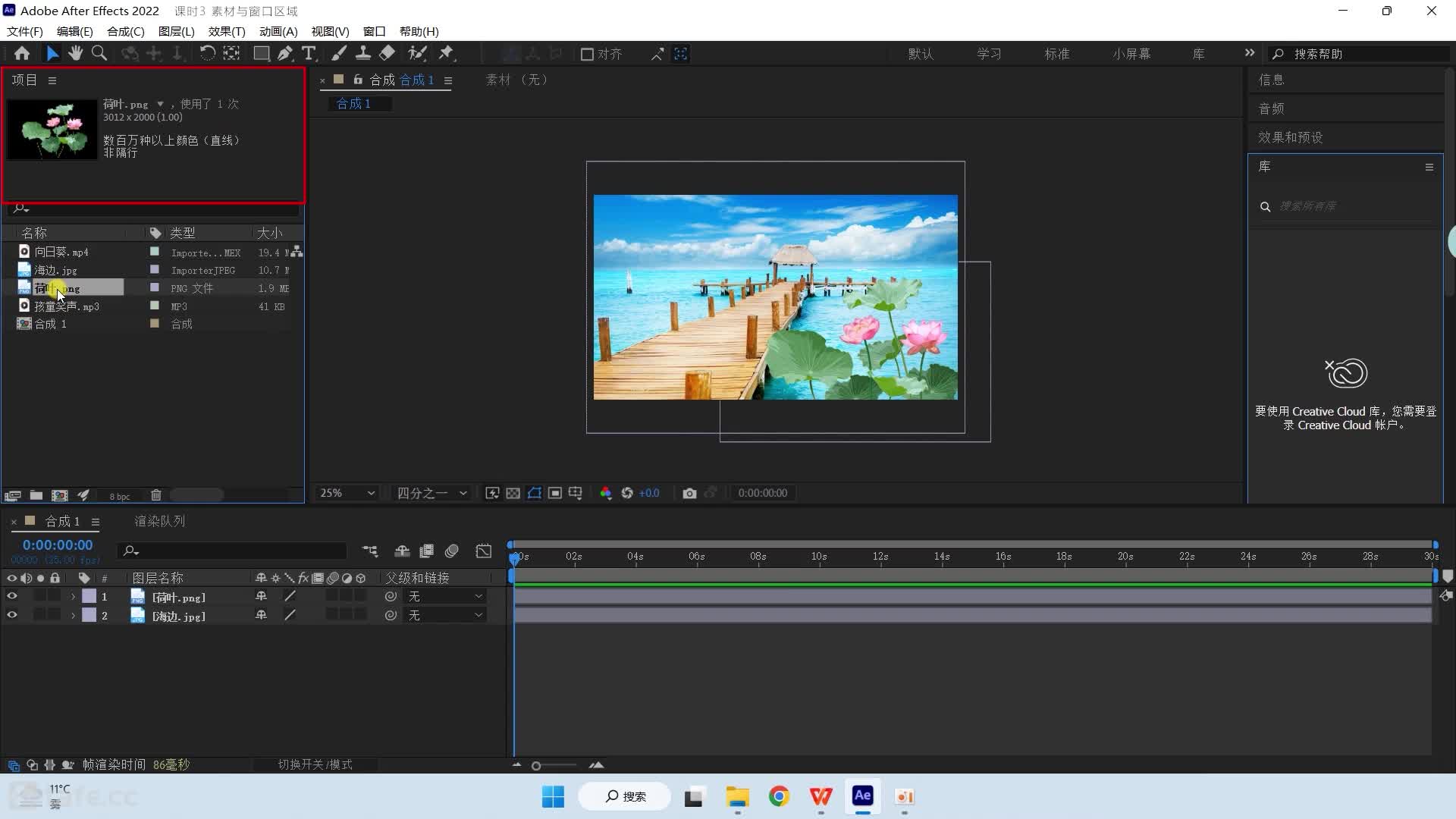Viewport: 1456px width, 819px height.
Task: Toggle lock box for 荷叶.png layer
Action: pos(54,597)
